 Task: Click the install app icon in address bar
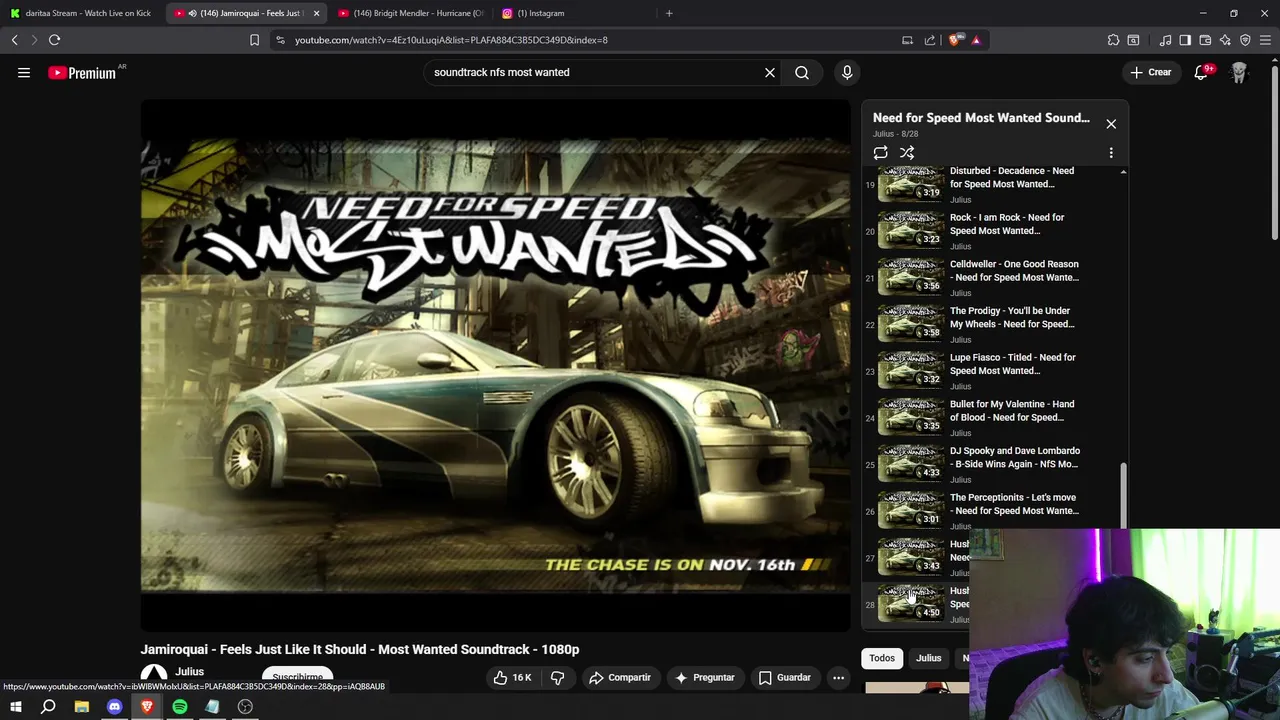click(x=907, y=40)
